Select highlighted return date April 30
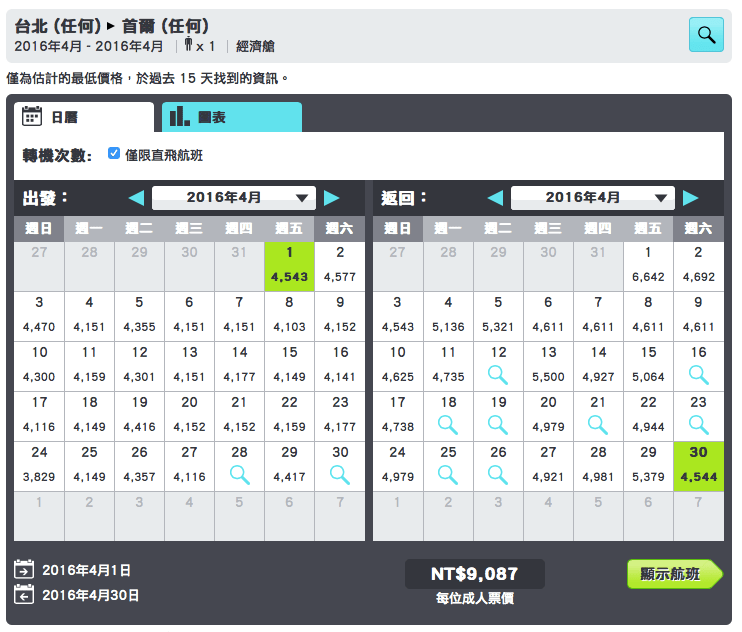 [x=698, y=466]
